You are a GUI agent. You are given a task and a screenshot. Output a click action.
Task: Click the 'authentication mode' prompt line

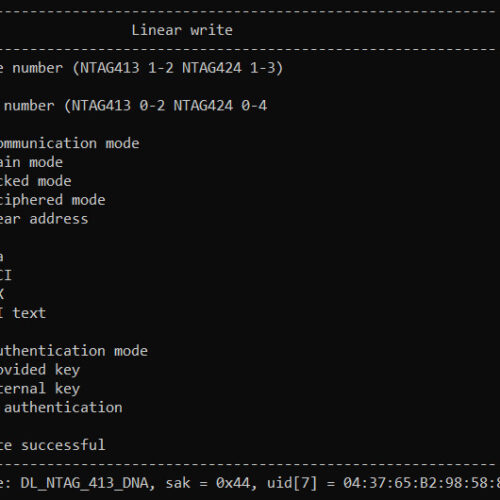(74, 351)
